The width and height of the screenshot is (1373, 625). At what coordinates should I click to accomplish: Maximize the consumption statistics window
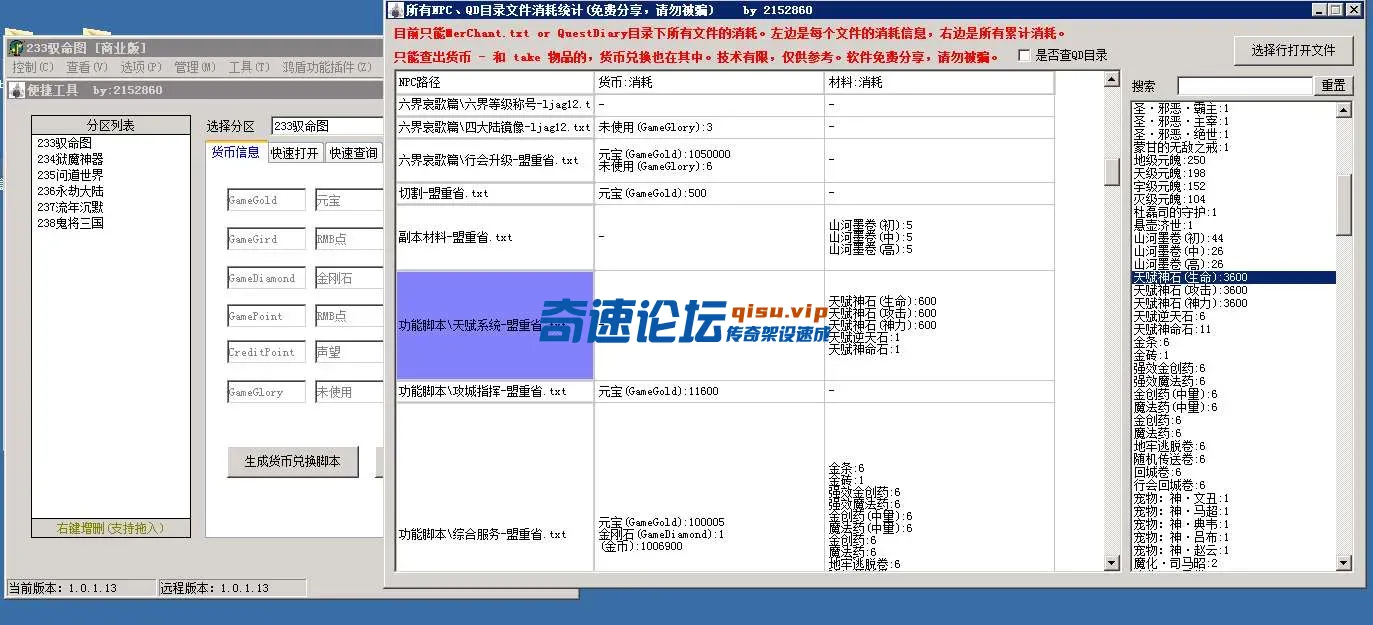(x=1336, y=10)
